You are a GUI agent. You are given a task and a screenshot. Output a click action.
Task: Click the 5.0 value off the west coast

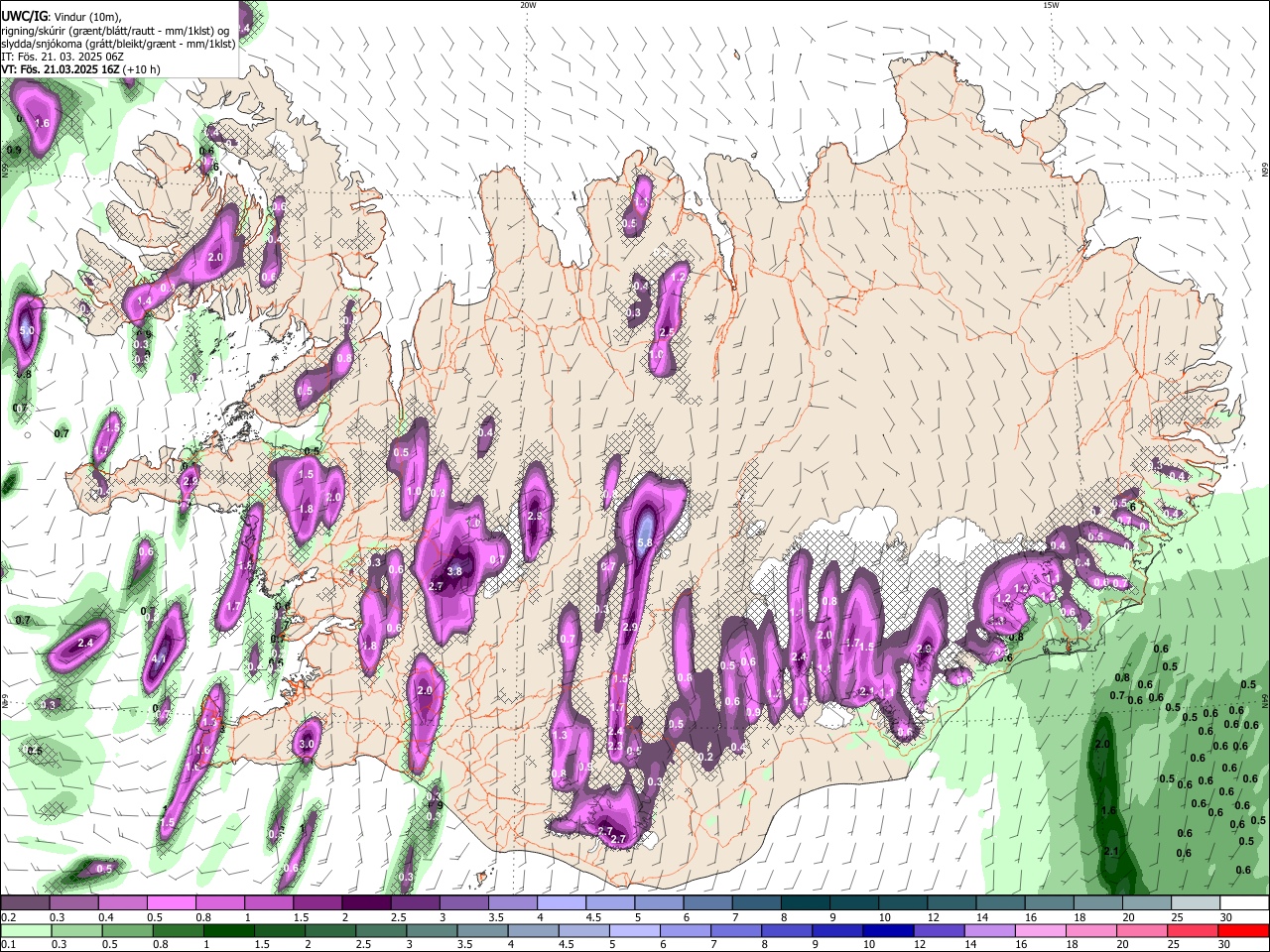click(x=27, y=329)
